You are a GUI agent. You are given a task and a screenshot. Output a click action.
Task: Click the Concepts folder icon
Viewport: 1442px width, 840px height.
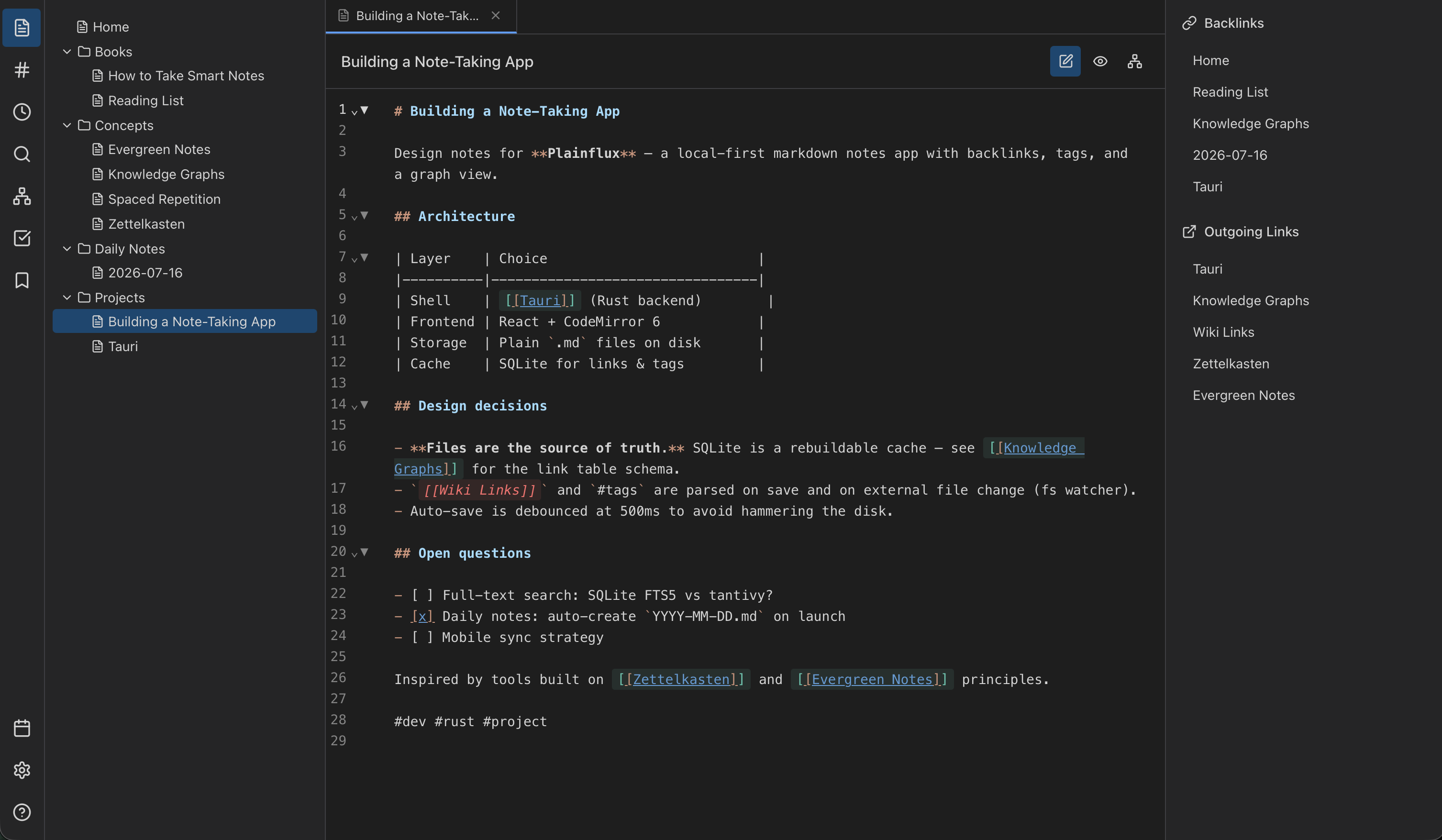click(84, 125)
